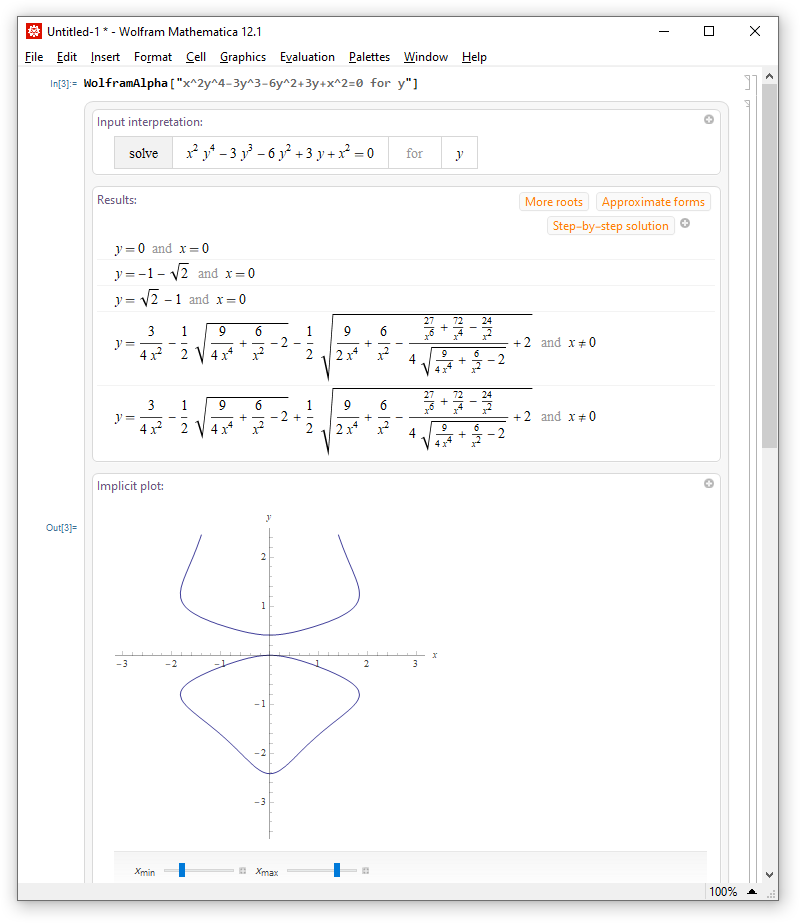The width and height of the screenshot is (800, 923).
Task: Open the Help menu
Action: [x=474, y=57]
